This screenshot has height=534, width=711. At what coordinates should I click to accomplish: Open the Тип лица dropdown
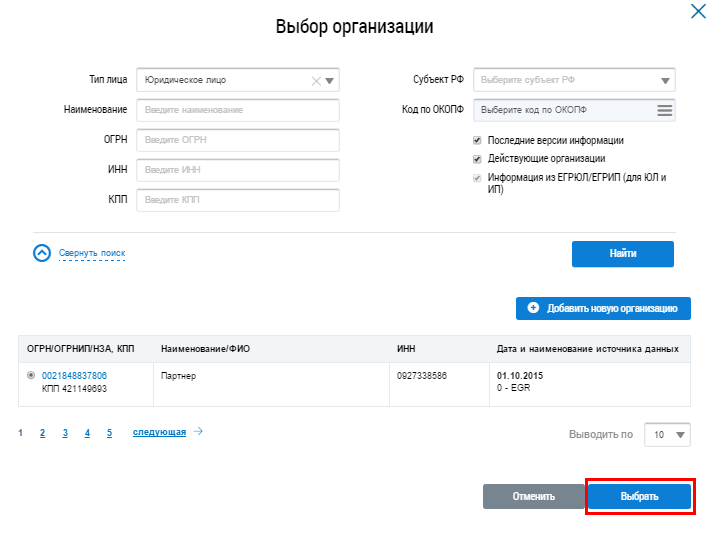[x=331, y=81]
